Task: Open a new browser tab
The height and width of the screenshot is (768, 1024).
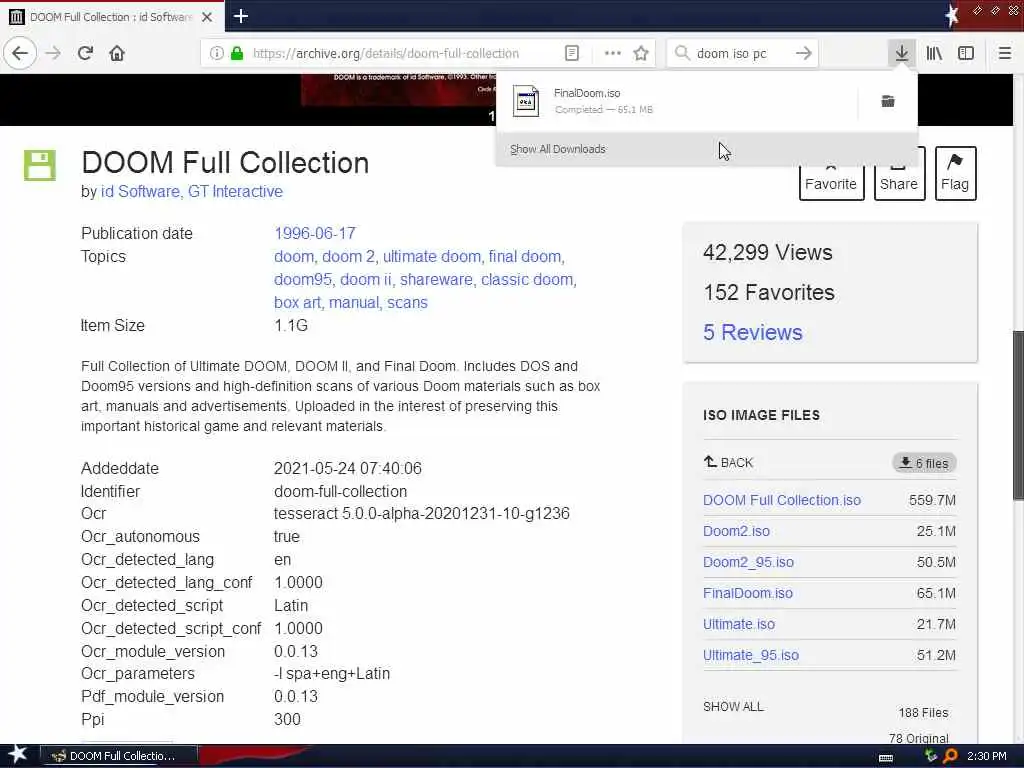Action: [240, 16]
